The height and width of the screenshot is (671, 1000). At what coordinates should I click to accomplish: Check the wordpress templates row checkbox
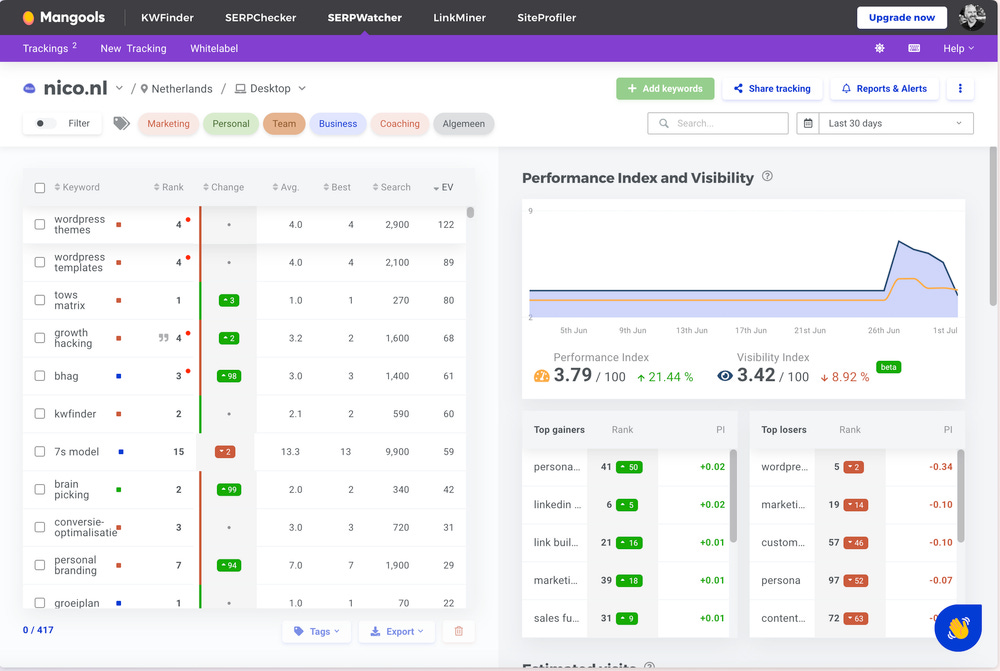(40, 262)
